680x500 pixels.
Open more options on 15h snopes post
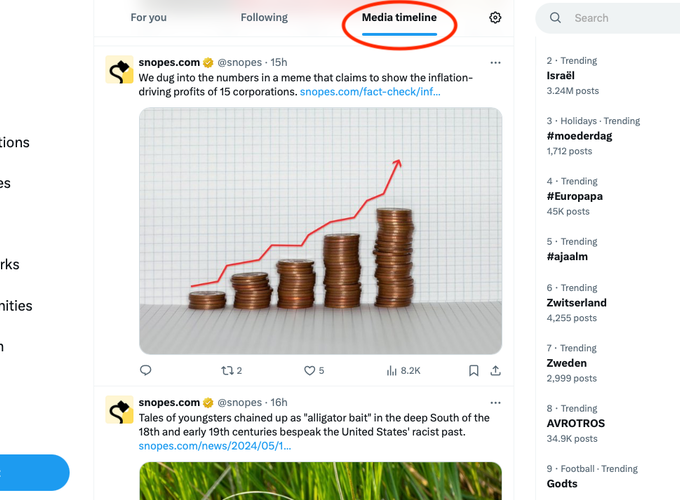495,62
